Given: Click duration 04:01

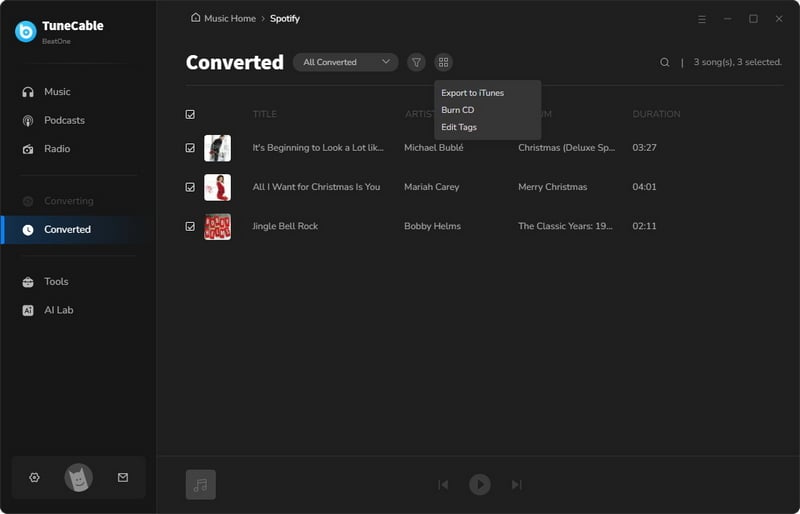Looking at the screenshot, I should (644, 187).
